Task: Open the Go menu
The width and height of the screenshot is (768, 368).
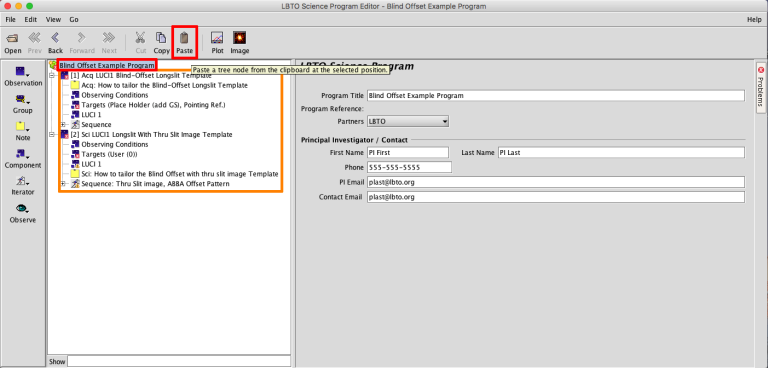Action: pyautogui.click(x=73, y=20)
